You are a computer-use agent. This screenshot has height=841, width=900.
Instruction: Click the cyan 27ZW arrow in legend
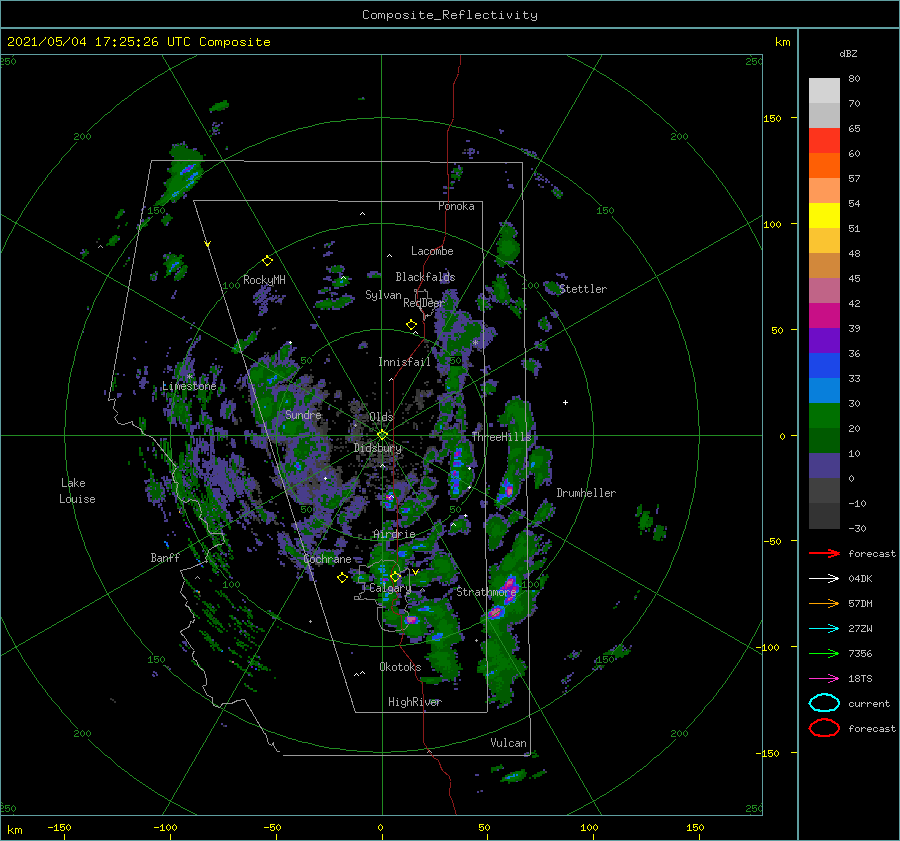pos(824,629)
